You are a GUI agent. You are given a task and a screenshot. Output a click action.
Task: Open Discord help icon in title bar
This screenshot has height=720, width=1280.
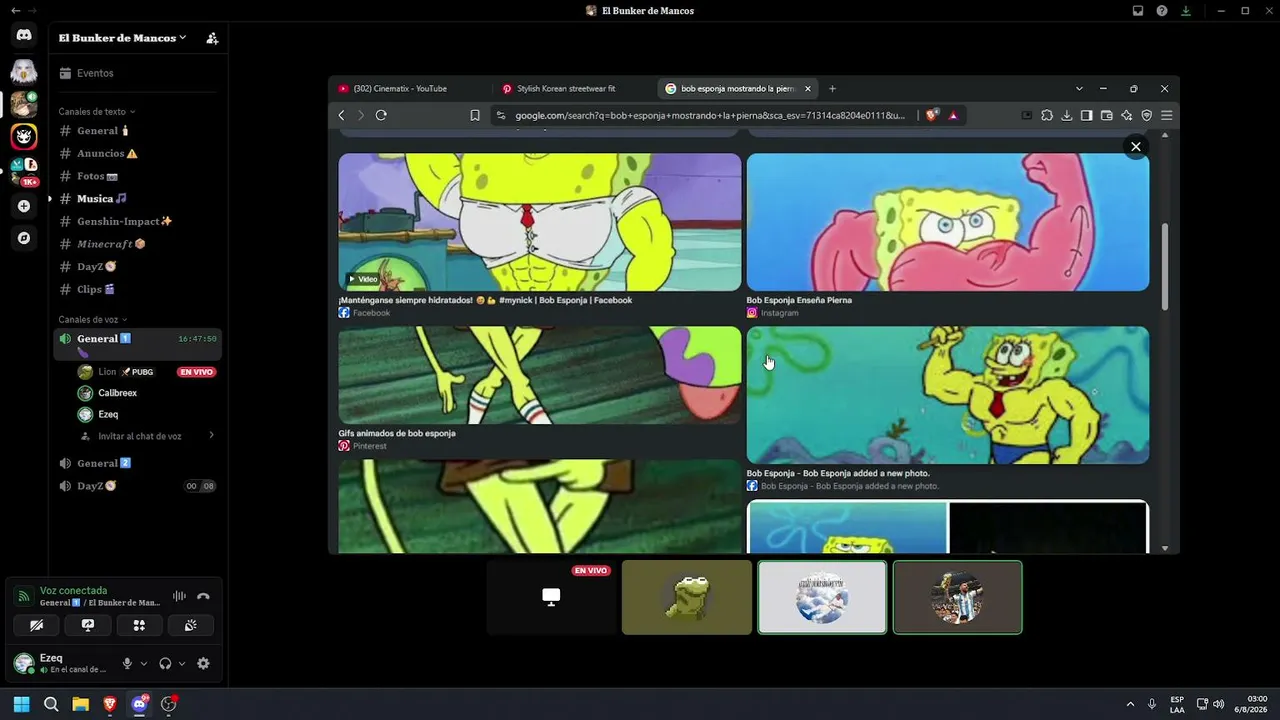(1162, 11)
